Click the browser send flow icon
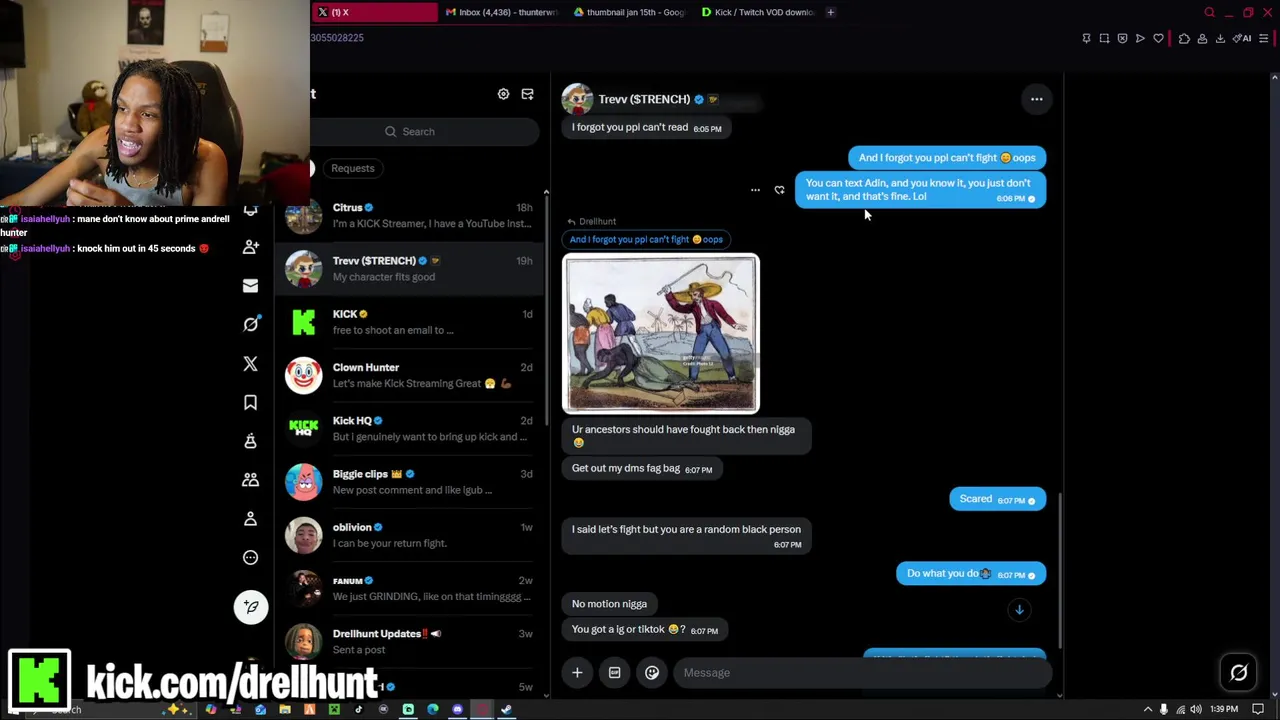Viewport: 1280px width, 720px height. tap(1140, 38)
